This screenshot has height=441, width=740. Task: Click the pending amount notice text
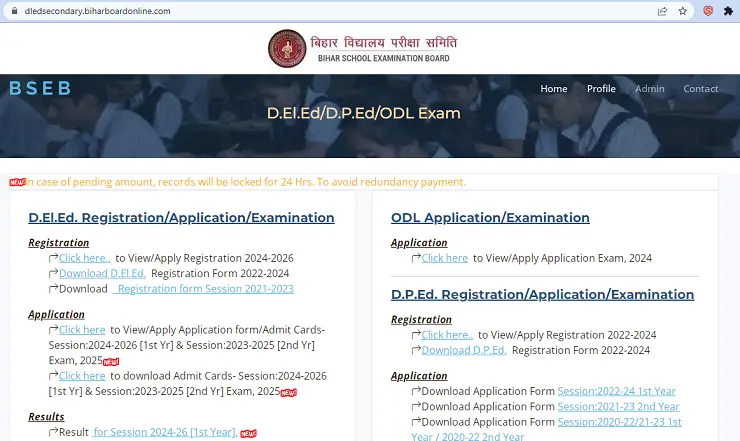pos(245,182)
